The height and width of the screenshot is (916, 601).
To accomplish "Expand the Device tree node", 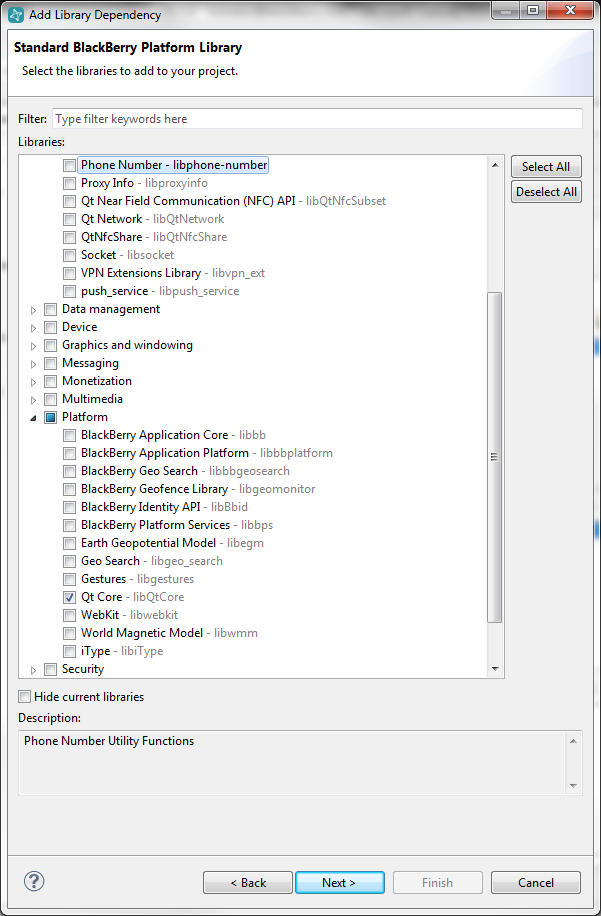I will (33, 328).
